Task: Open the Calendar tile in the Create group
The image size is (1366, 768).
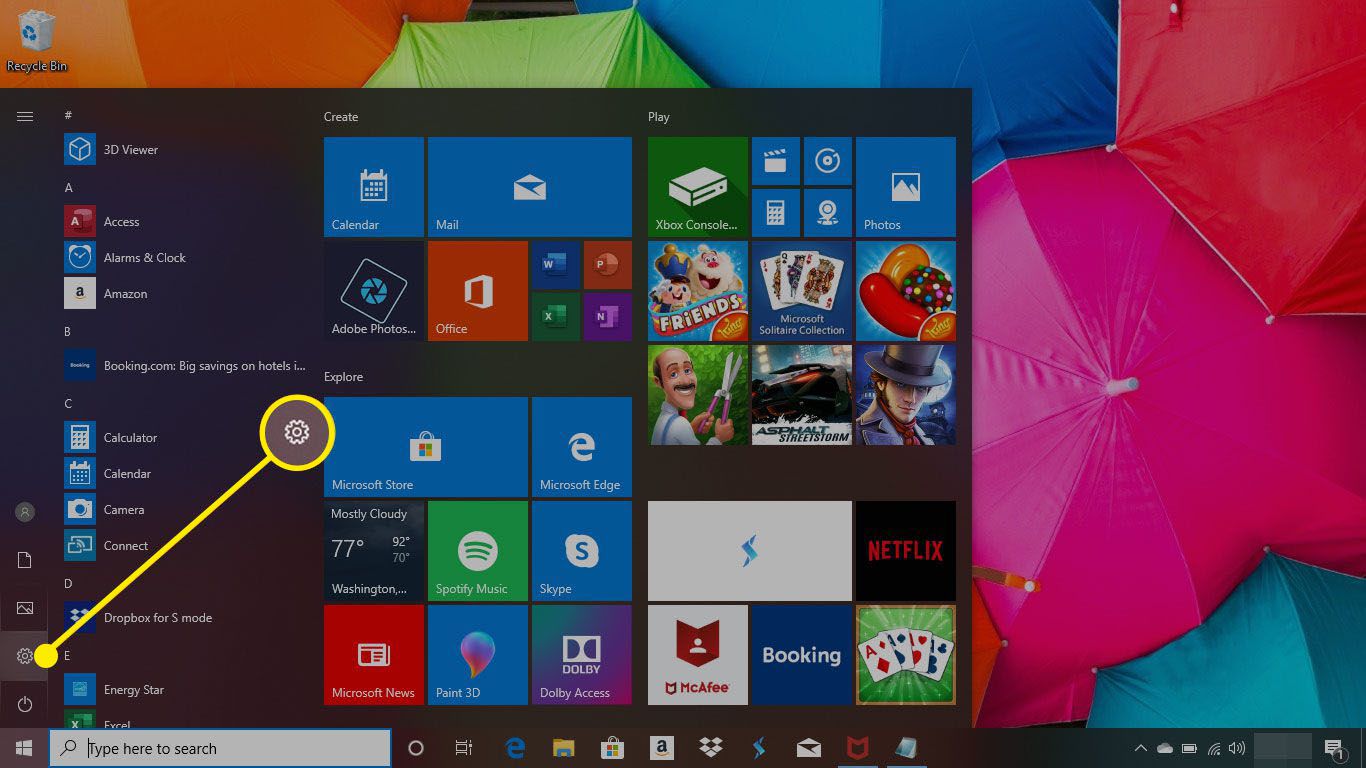Action: coord(373,186)
